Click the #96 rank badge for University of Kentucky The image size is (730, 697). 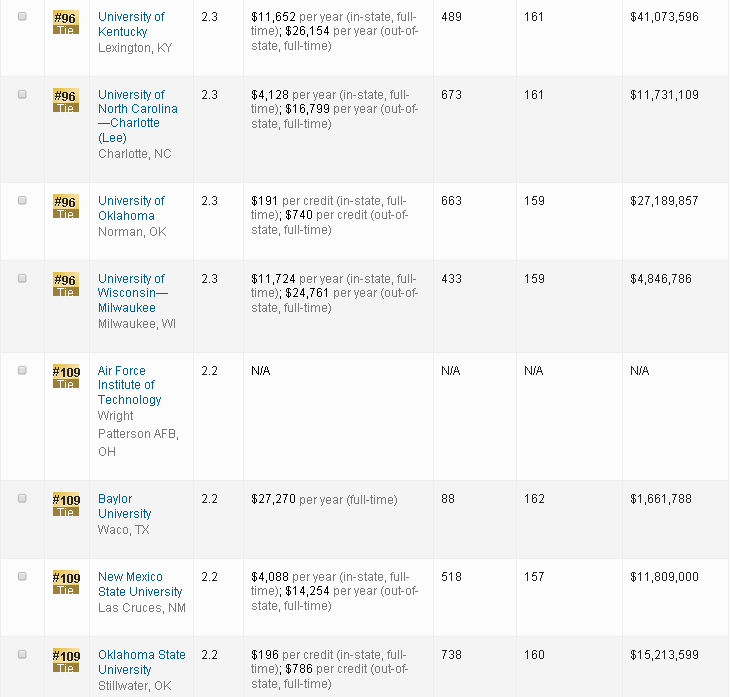(65, 23)
